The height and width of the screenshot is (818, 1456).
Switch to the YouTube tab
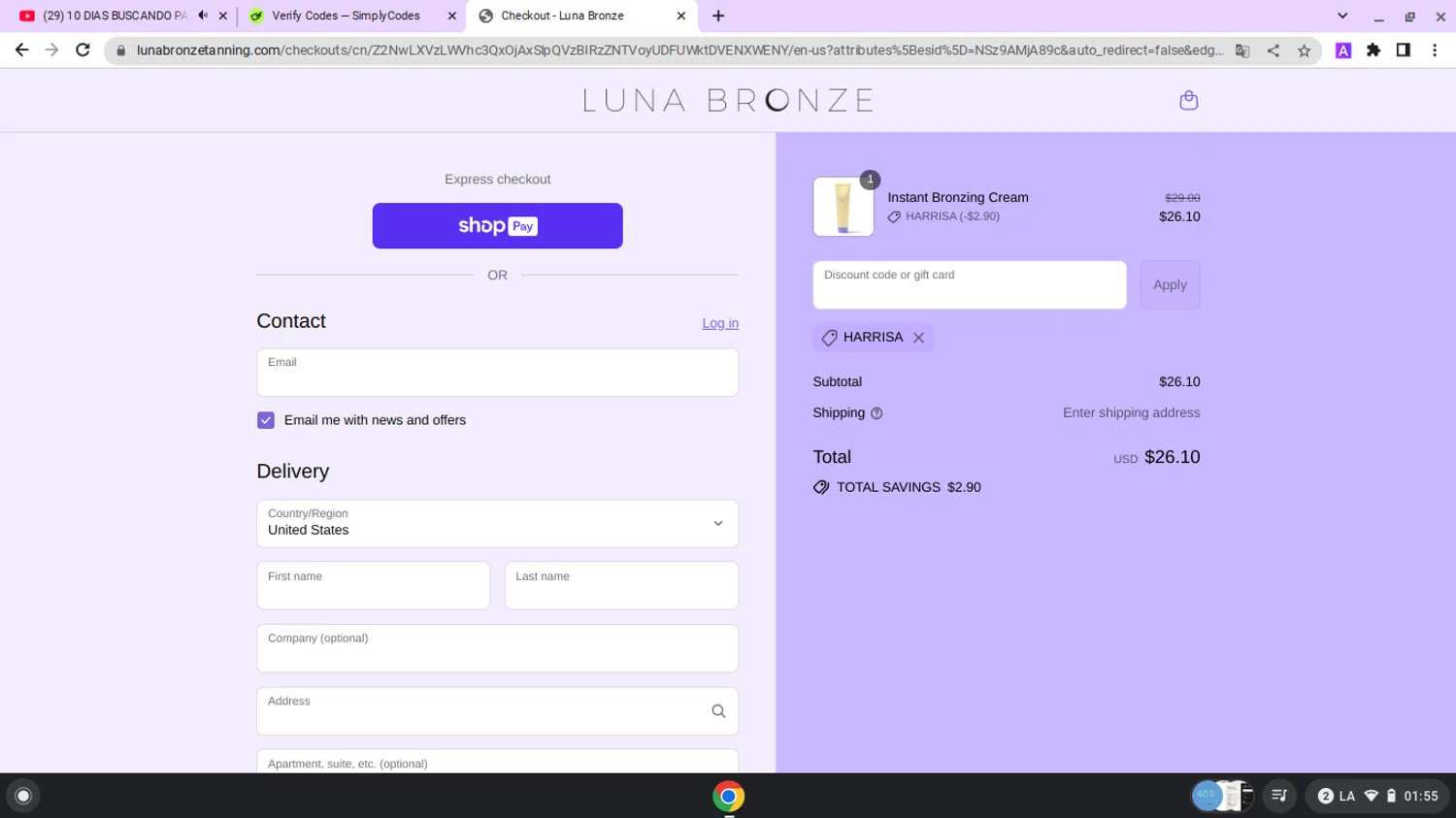tap(115, 16)
